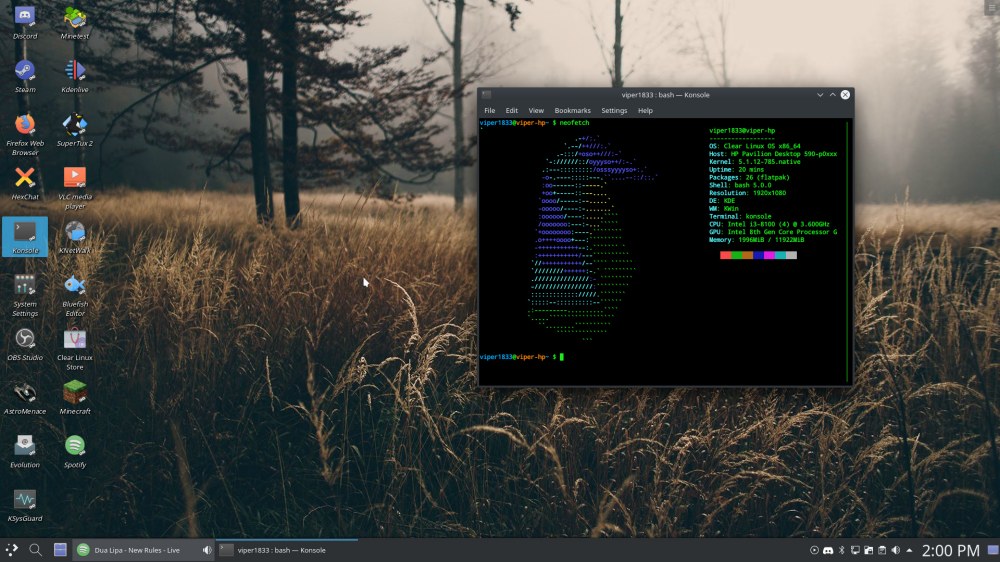Launch the Spotify desktop icon
This screenshot has height=562, width=1000.
(x=75, y=451)
